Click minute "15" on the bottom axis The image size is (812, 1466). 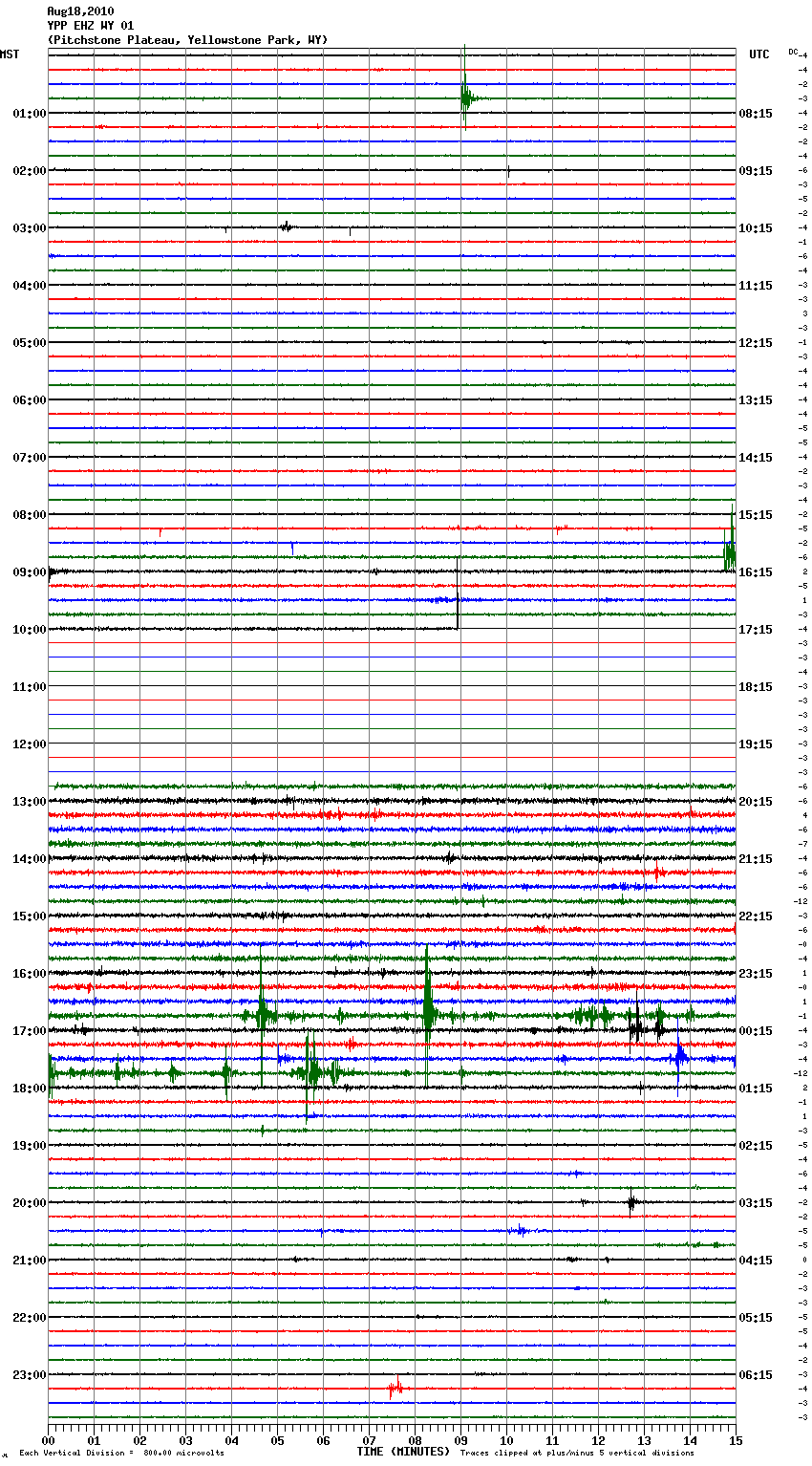pos(736,1440)
